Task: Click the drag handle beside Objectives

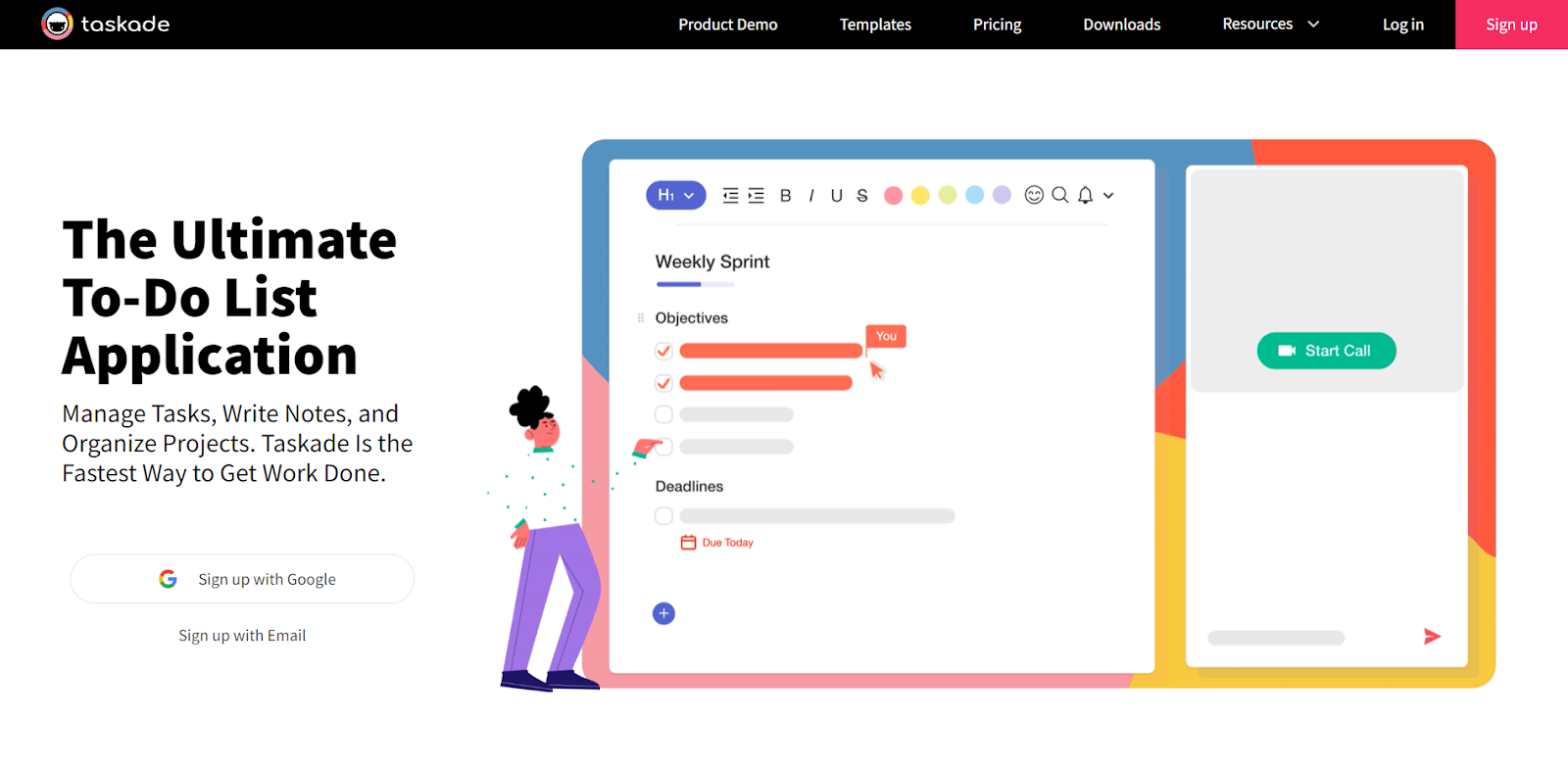Action: coord(641,318)
